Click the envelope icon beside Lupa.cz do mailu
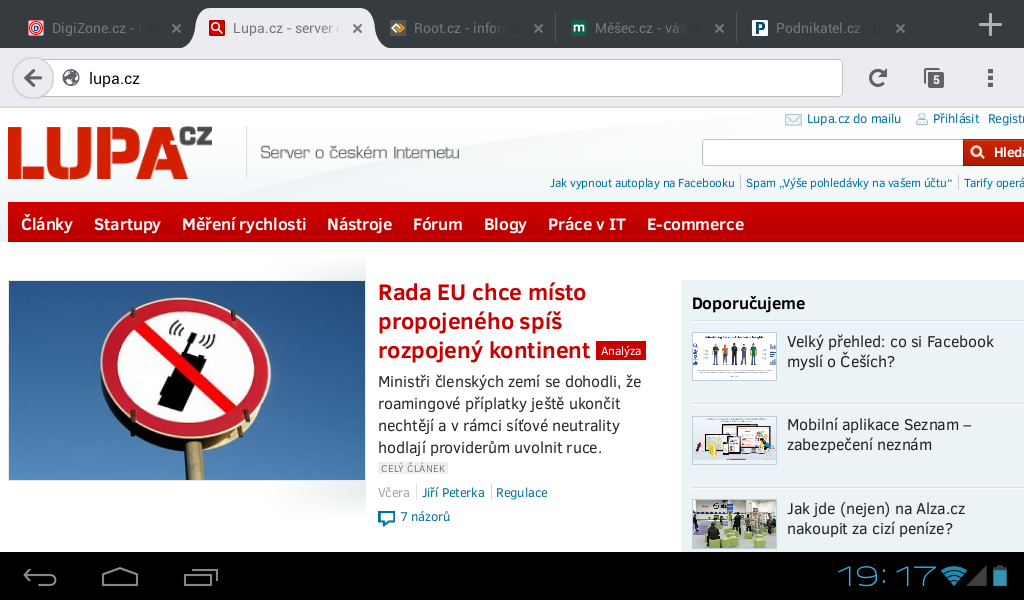 pos(792,118)
